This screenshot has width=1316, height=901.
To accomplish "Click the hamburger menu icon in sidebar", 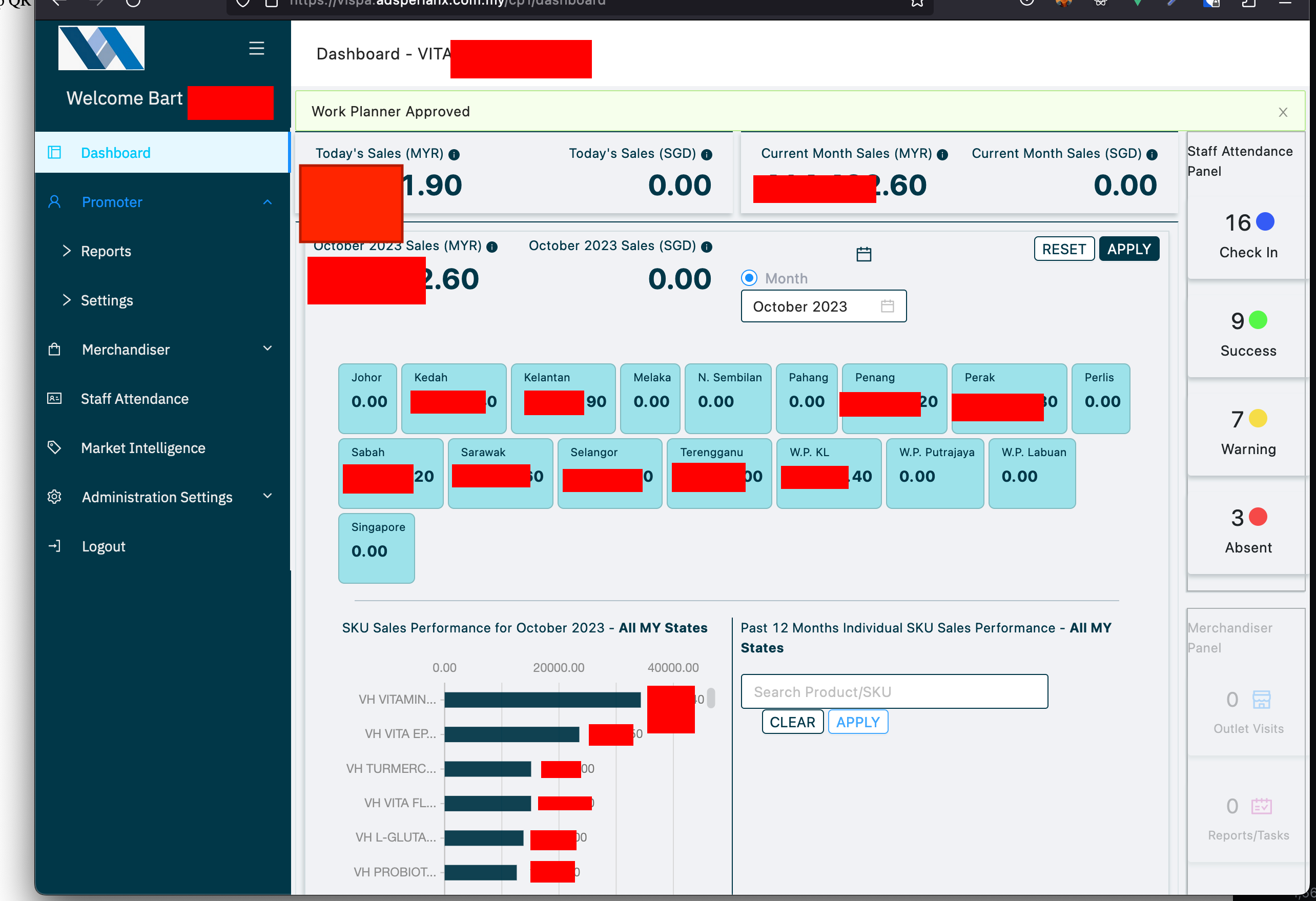I will pyautogui.click(x=257, y=48).
